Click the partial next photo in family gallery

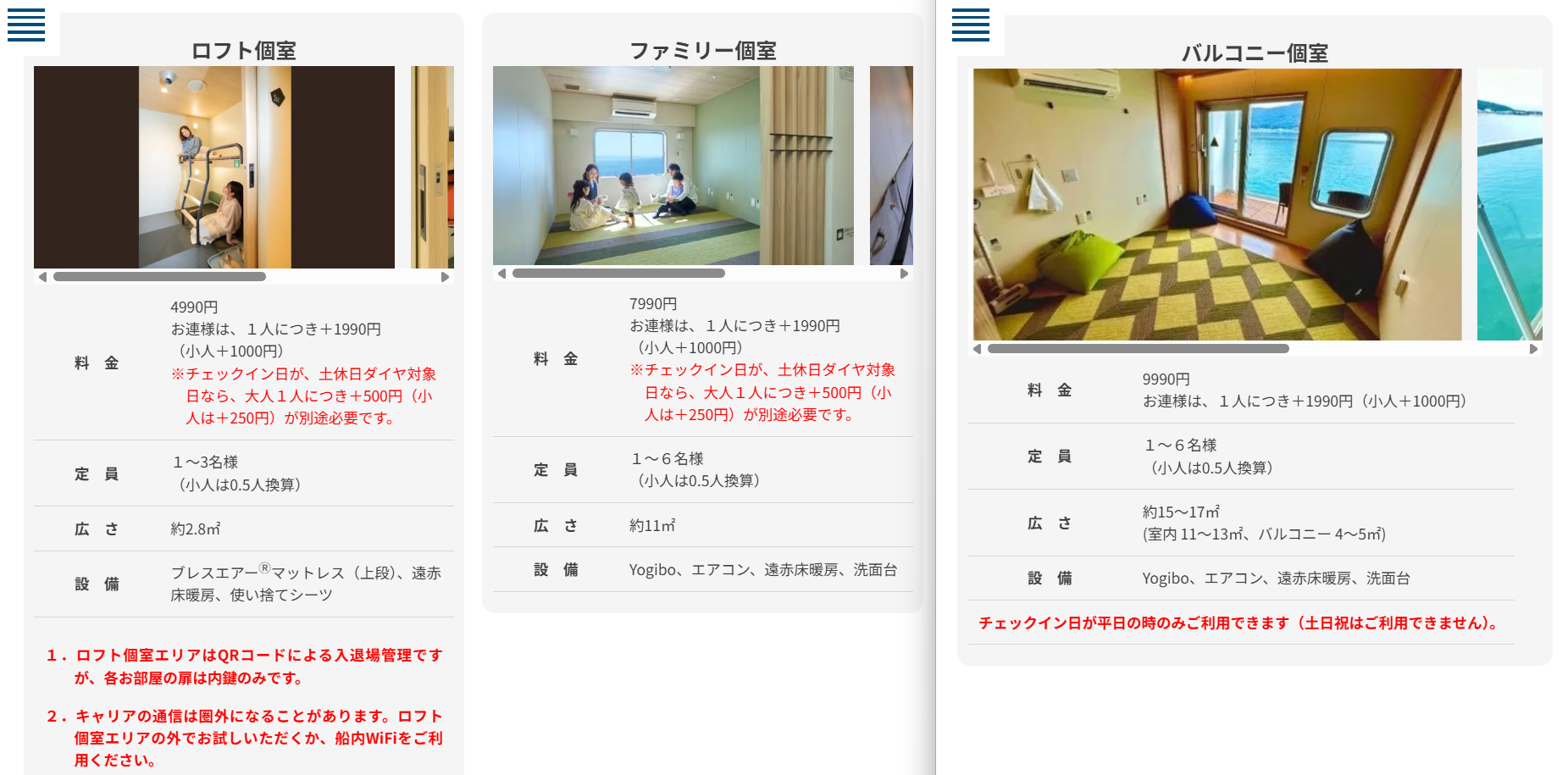click(x=891, y=165)
